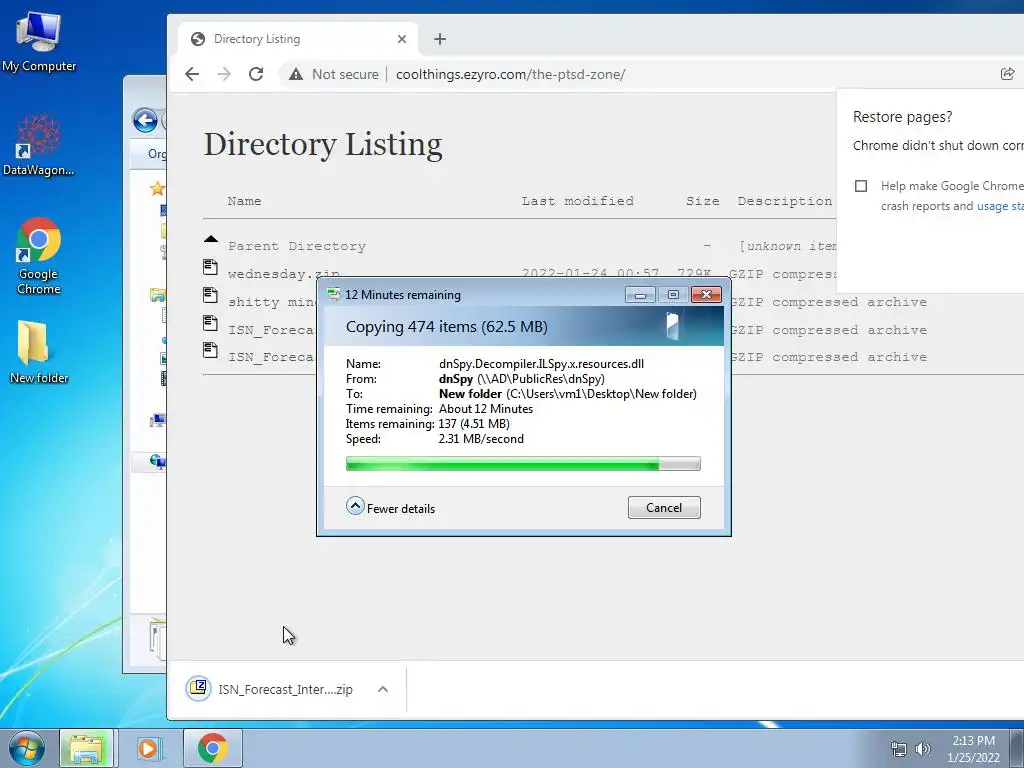Click the copy progress bar
This screenshot has height=768, width=1024.
[523, 464]
